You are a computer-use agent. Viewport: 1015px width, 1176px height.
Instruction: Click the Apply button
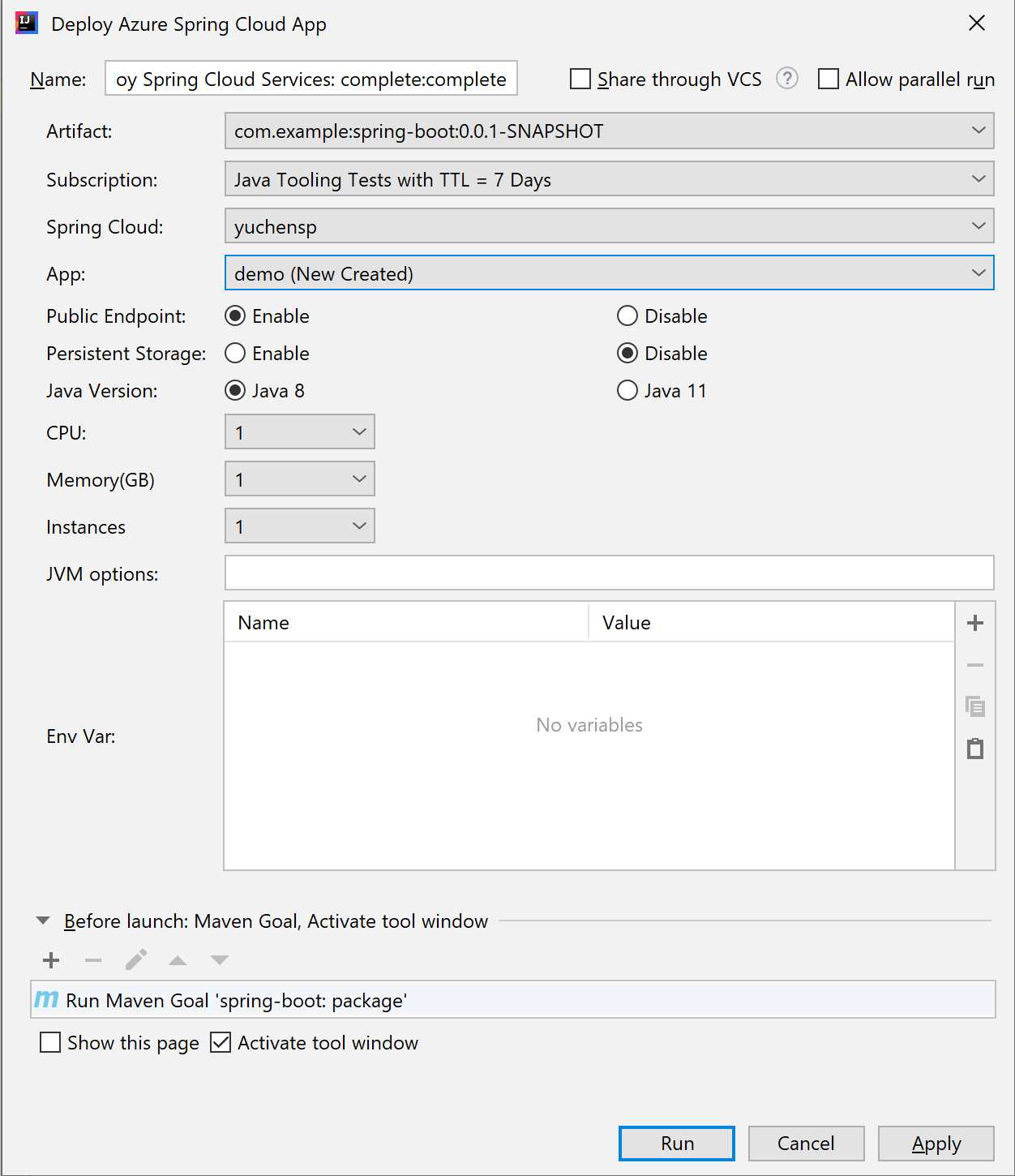click(x=936, y=1144)
